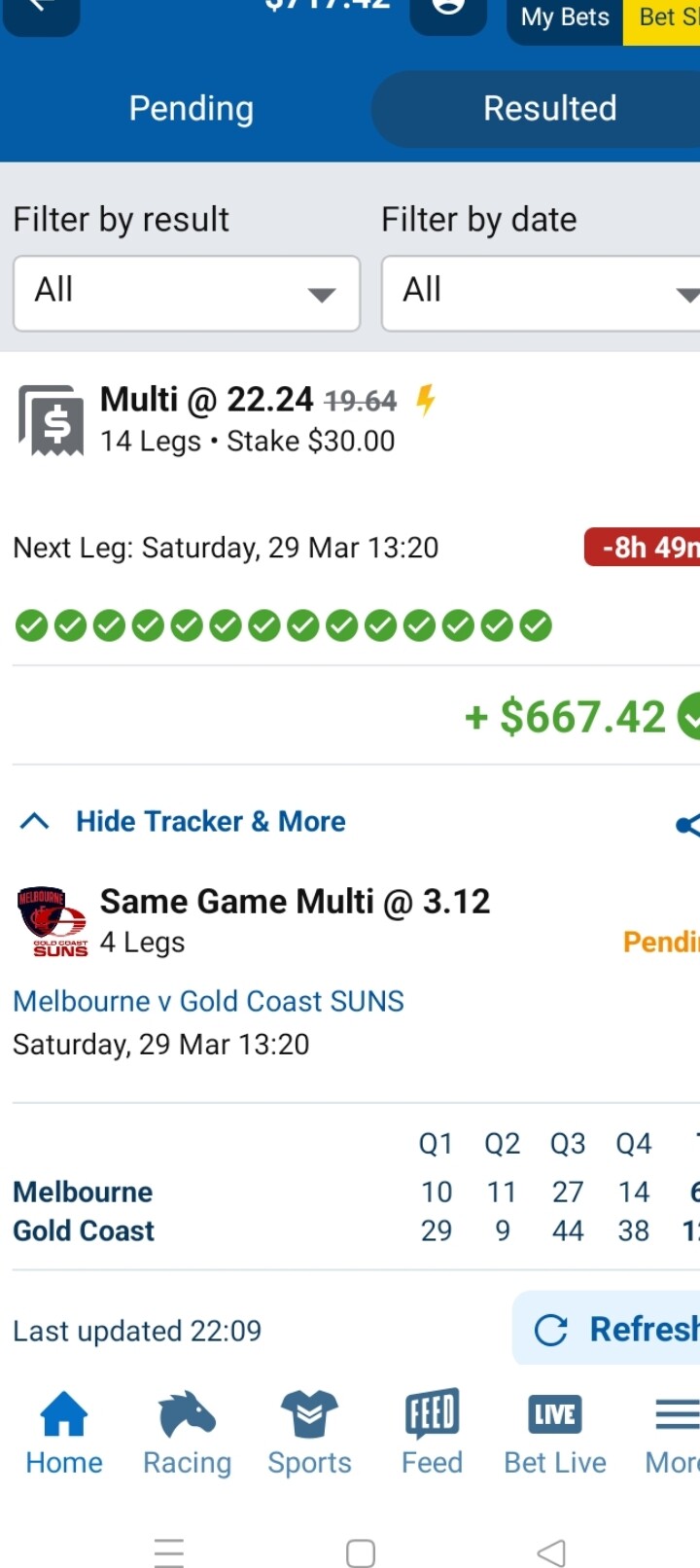Viewport: 700px width, 1568px height.
Task: Open the Filter by date dropdown
Action: point(541,293)
